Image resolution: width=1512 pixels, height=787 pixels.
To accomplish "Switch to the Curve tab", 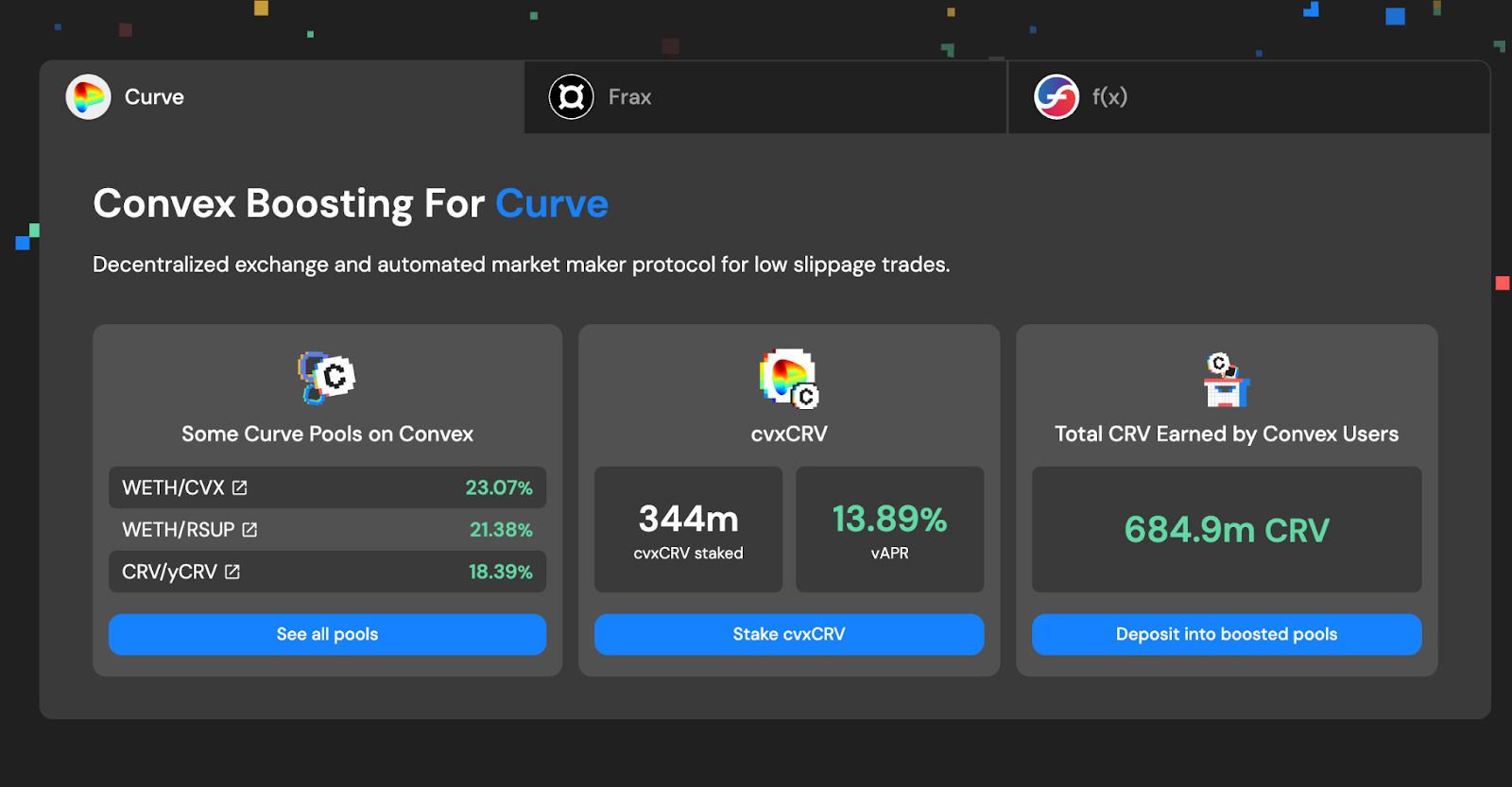I will (x=282, y=96).
